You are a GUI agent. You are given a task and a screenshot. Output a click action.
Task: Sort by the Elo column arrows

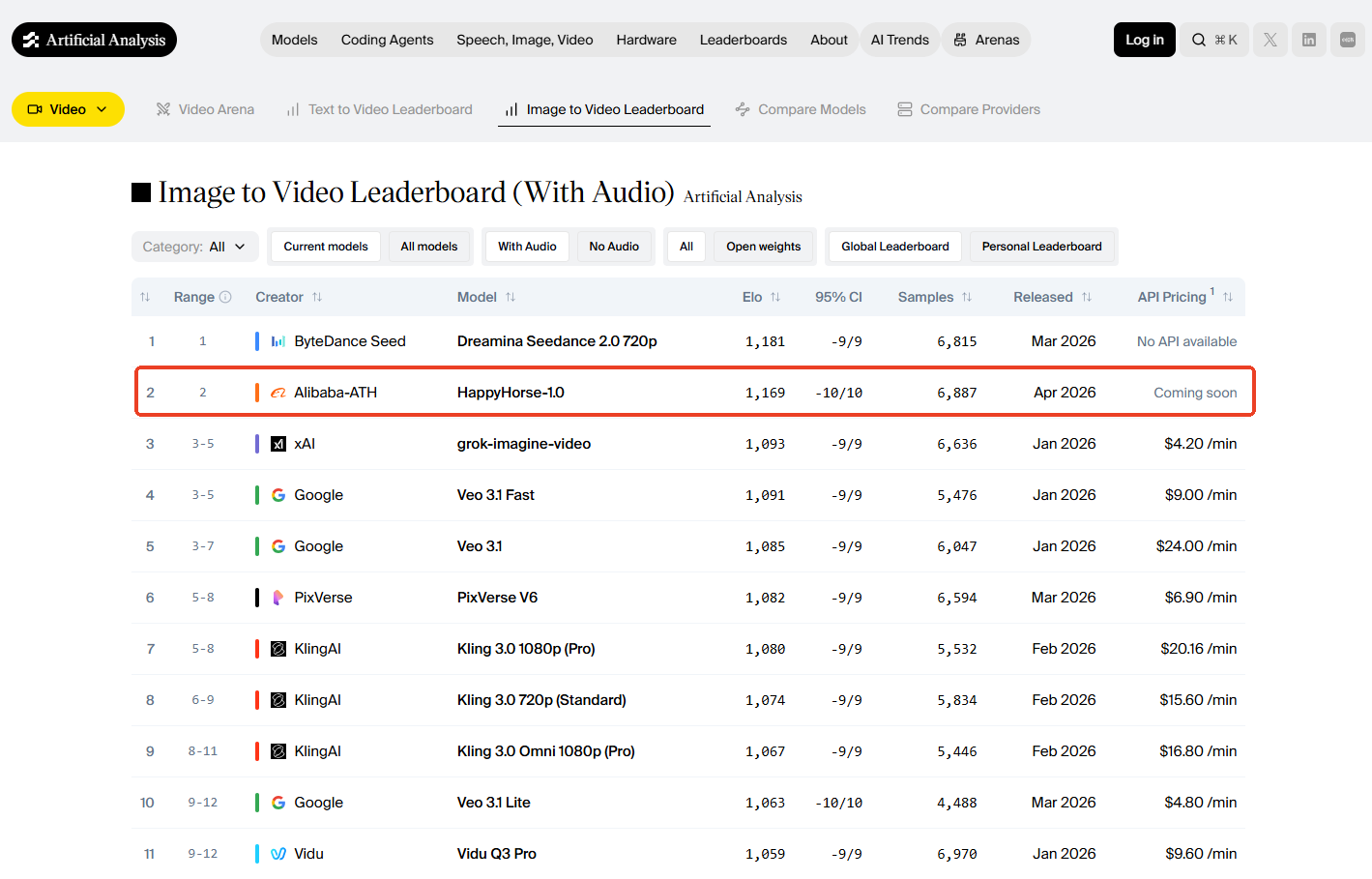point(775,297)
